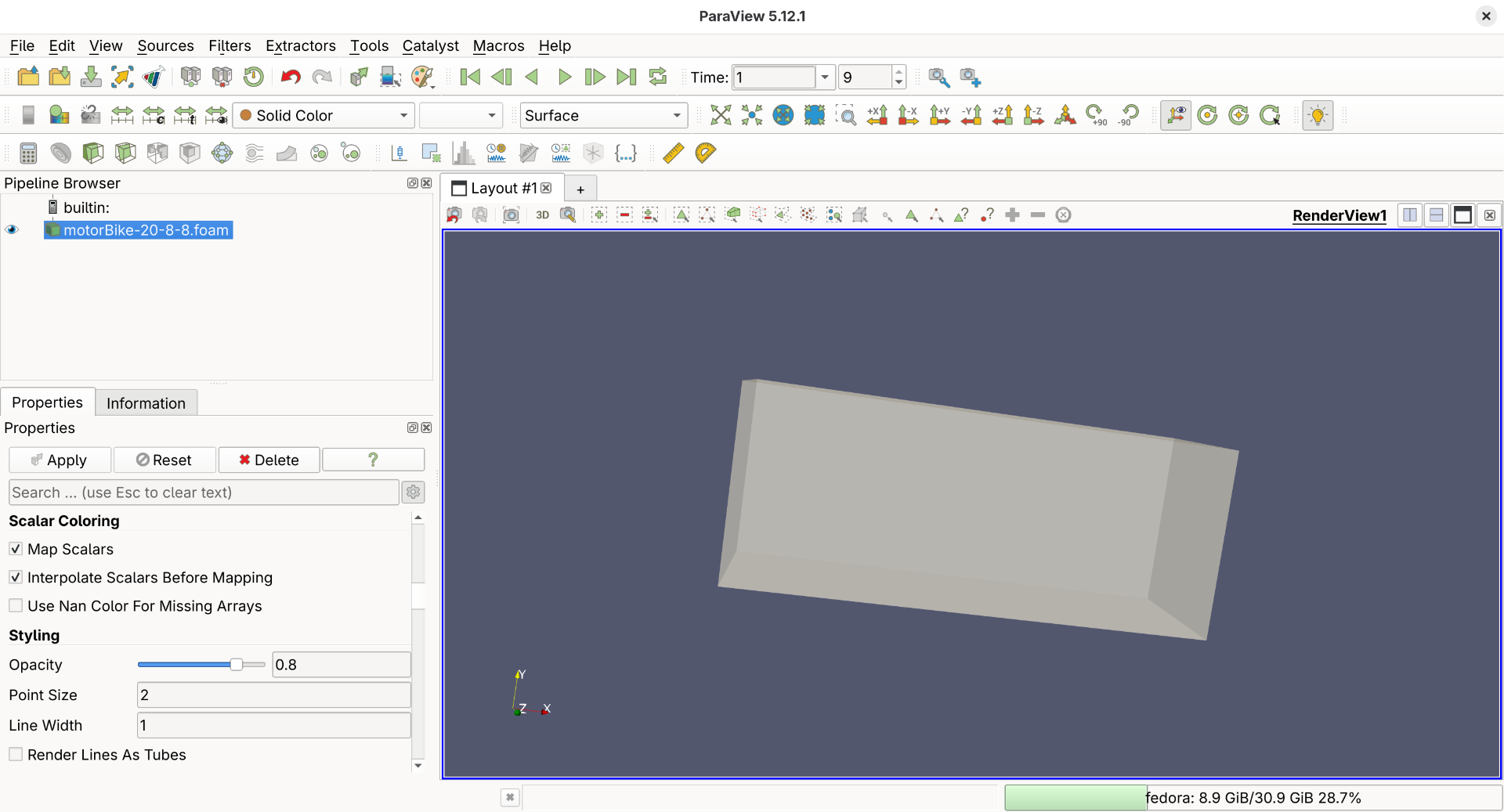The width and height of the screenshot is (1504, 812).
Task: Split RenderView1 vertically
Action: click(1437, 215)
